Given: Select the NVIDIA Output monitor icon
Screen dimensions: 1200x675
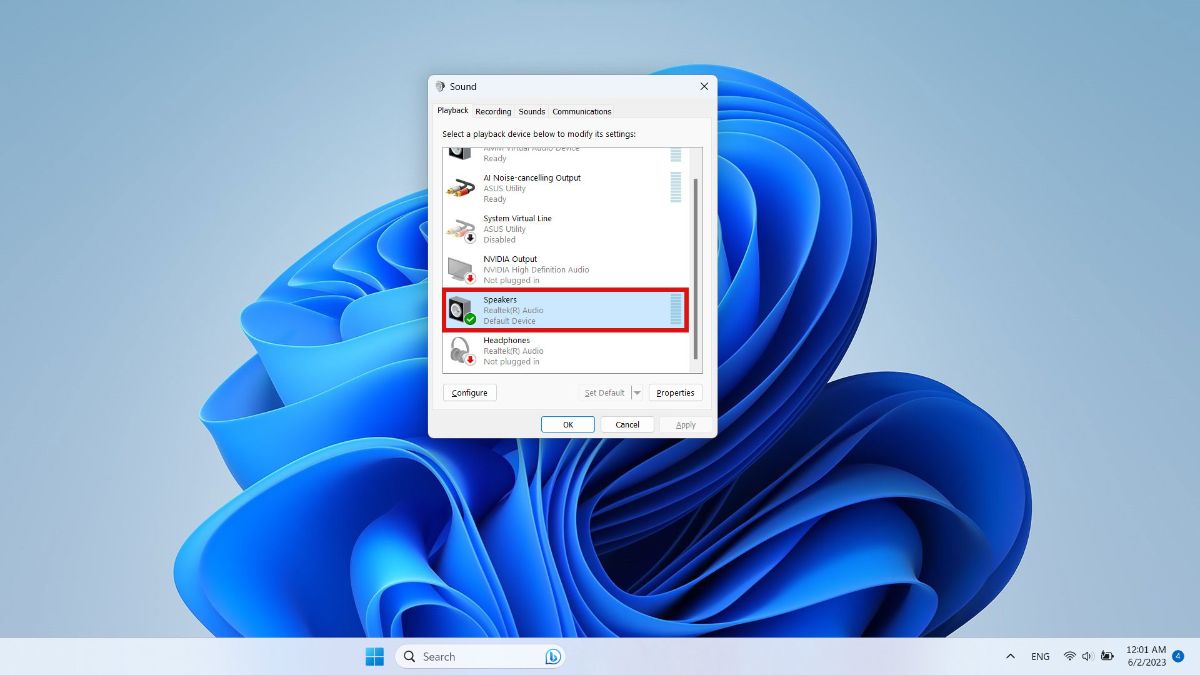Looking at the screenshot, I should point(460,269).
